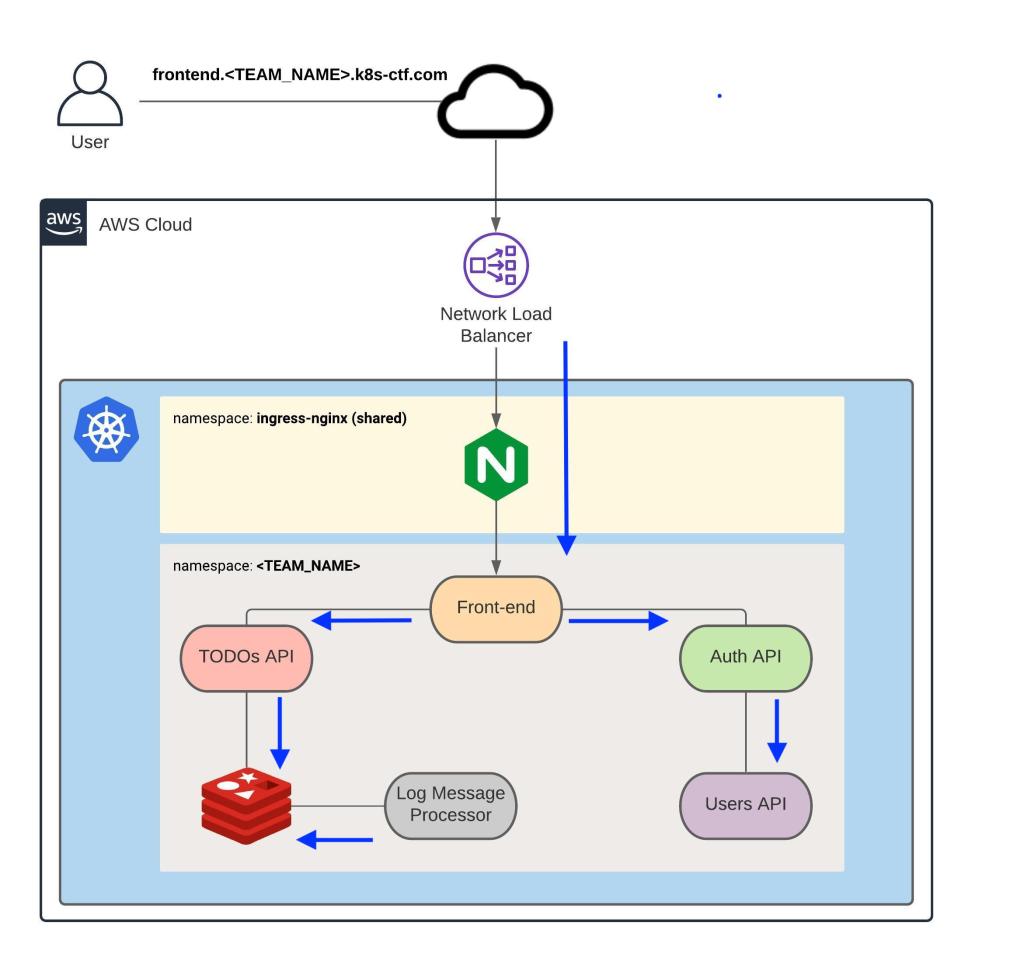Click blue arrow pointing toward TODOs API
Screen dimensions: 1024x954
tap(361, 622)
